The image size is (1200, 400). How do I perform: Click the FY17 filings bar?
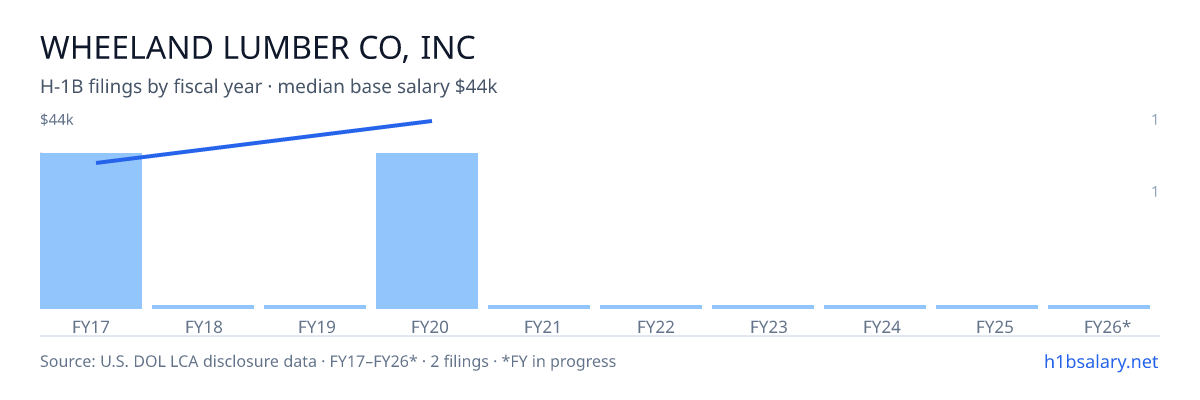click(91, 231)
